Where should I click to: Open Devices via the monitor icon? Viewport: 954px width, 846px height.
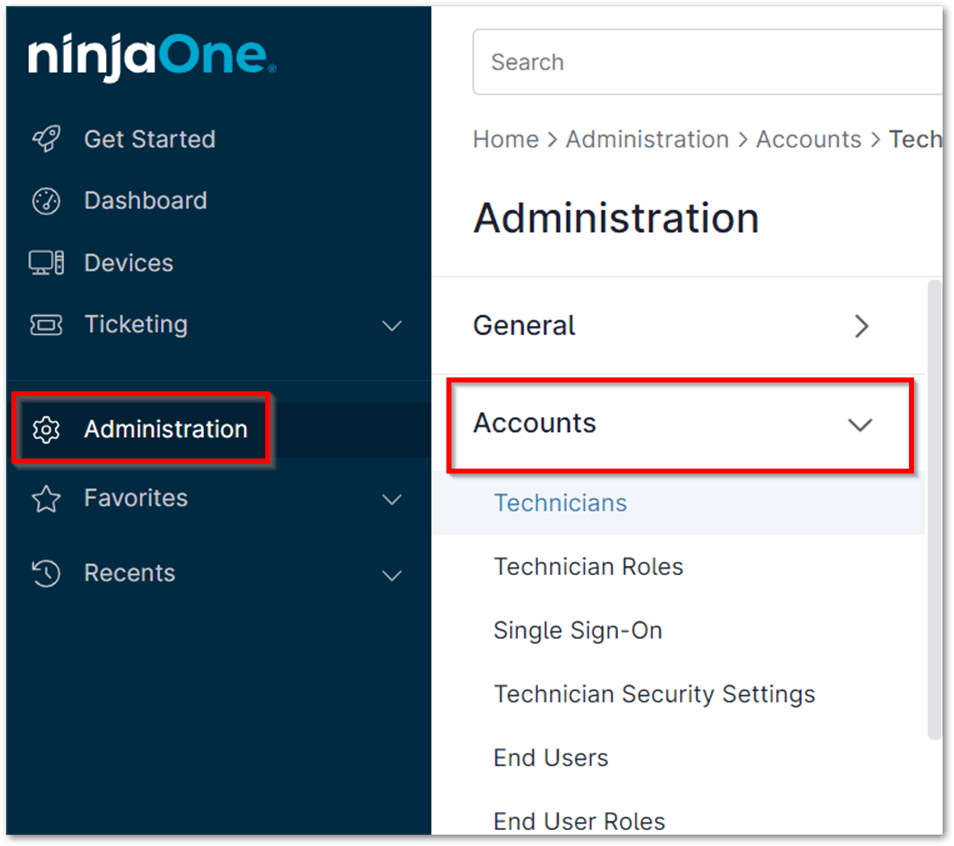click(x=46, y=262)
